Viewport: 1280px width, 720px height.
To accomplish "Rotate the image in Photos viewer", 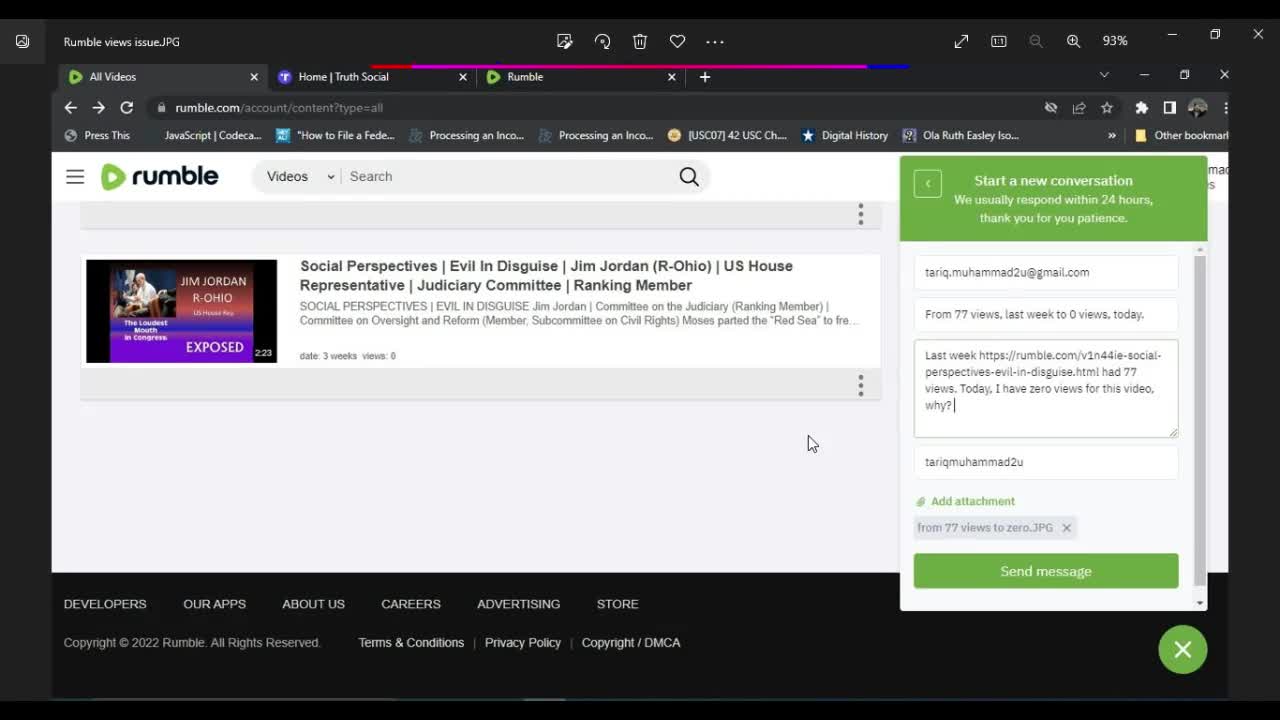I will click(602, 41).
